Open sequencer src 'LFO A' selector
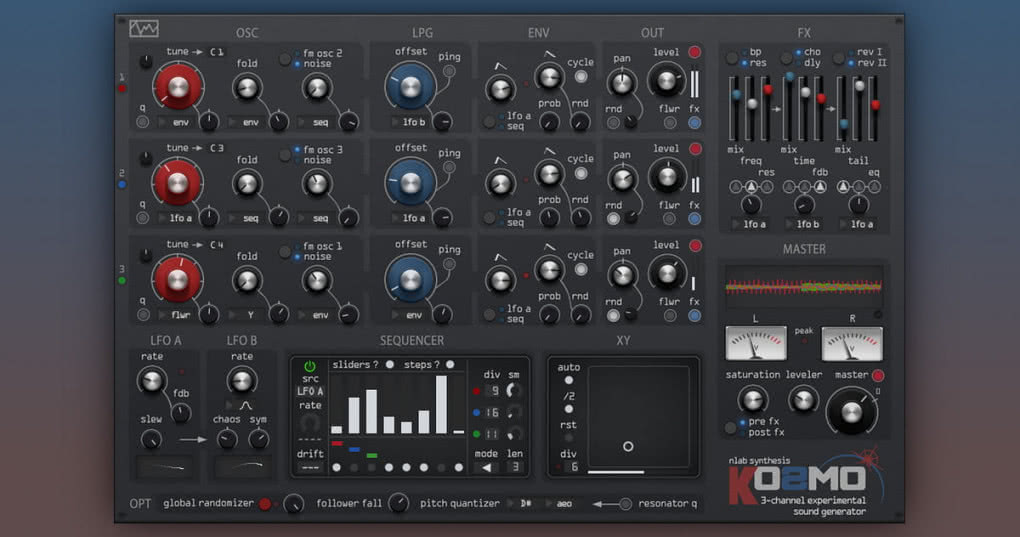The height and width of the screenshot is (537, 1020). tap(310, 391)
